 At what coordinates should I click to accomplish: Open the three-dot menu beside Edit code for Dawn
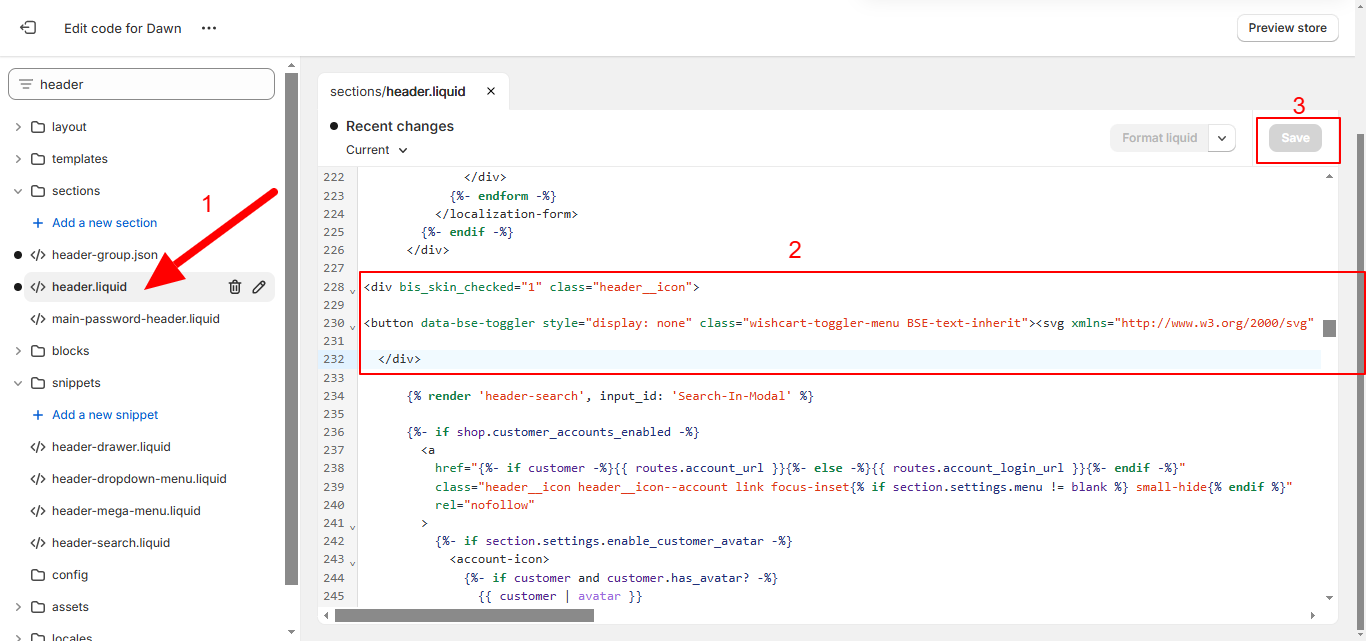tap(209, 28)
